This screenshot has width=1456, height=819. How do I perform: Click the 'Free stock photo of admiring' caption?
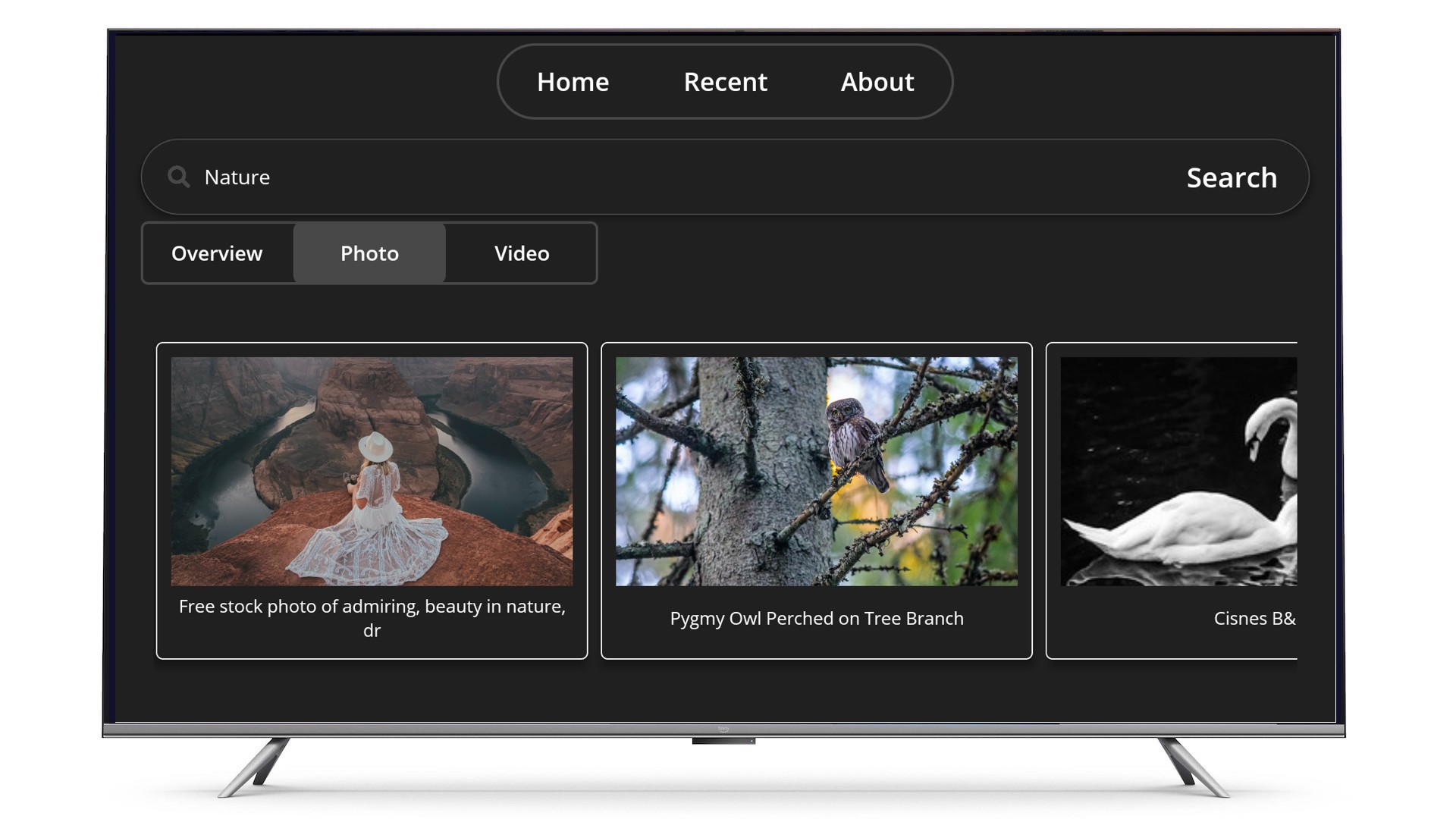(371, 617)
